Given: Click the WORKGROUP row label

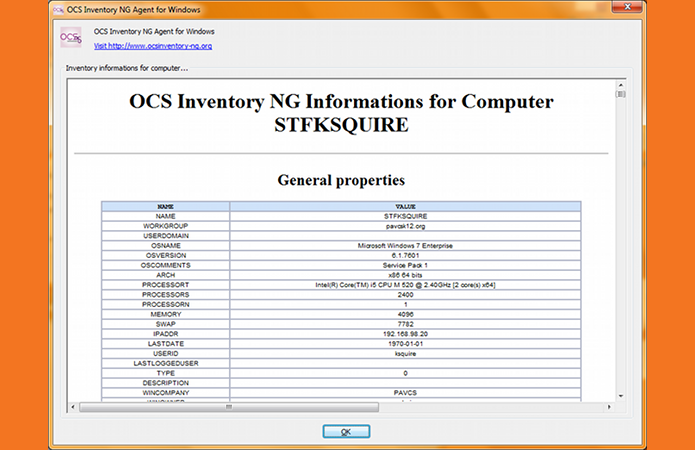Looking at the screenshot, I should click(x=165, y=226).
